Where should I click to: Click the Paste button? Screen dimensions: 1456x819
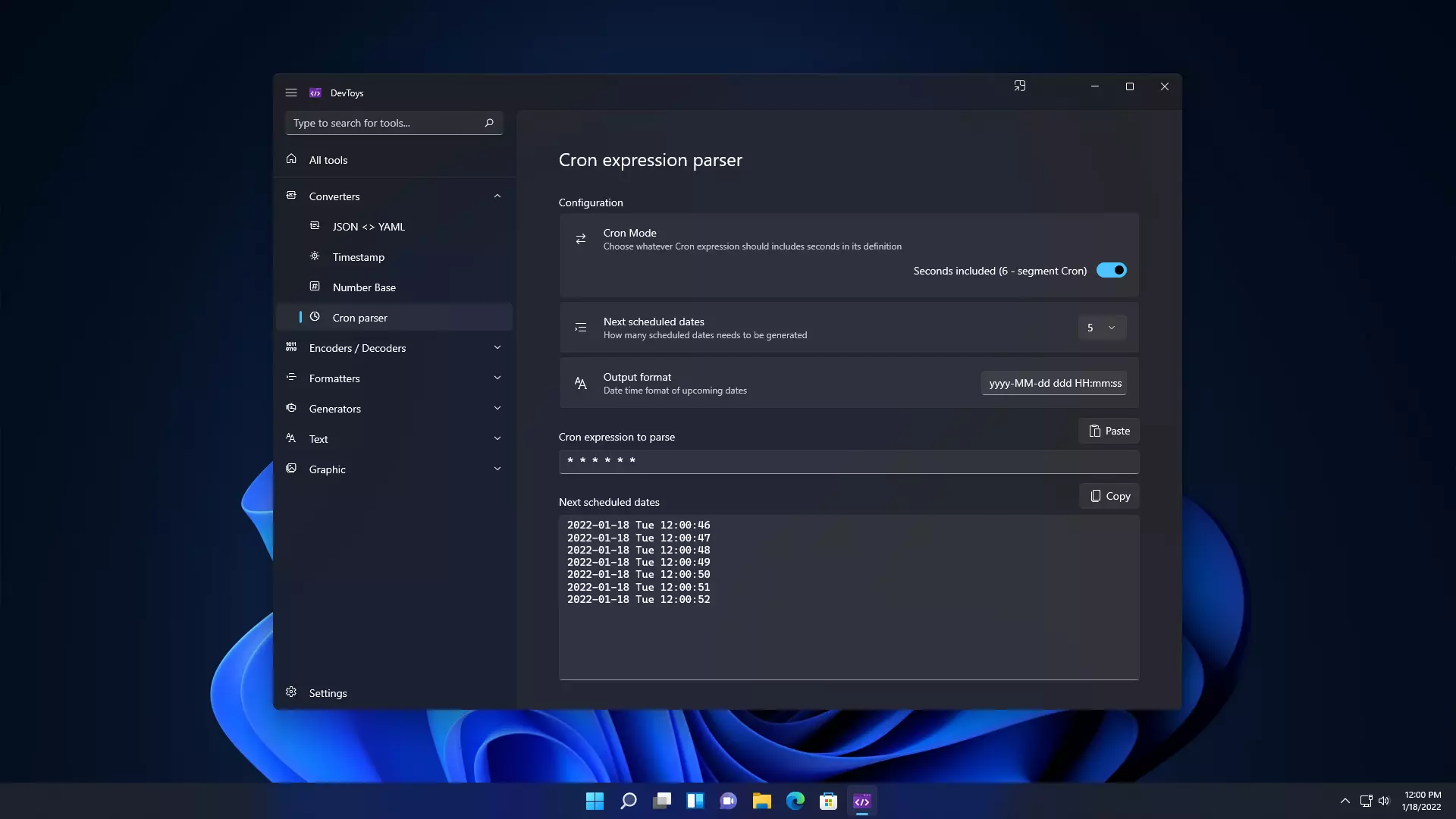[1109, 431]
